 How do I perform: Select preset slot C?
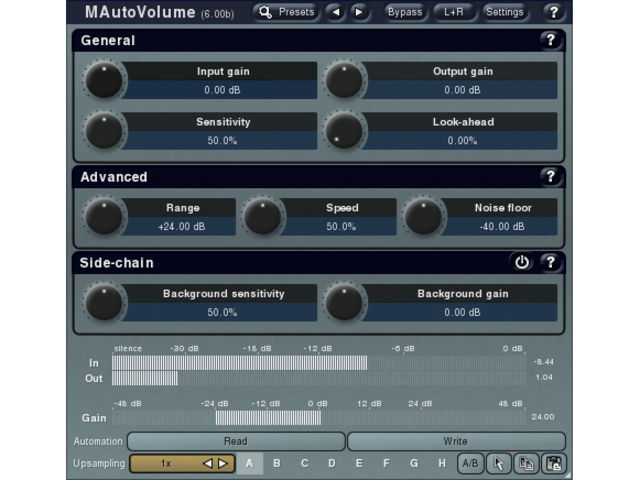pos(304,463)
